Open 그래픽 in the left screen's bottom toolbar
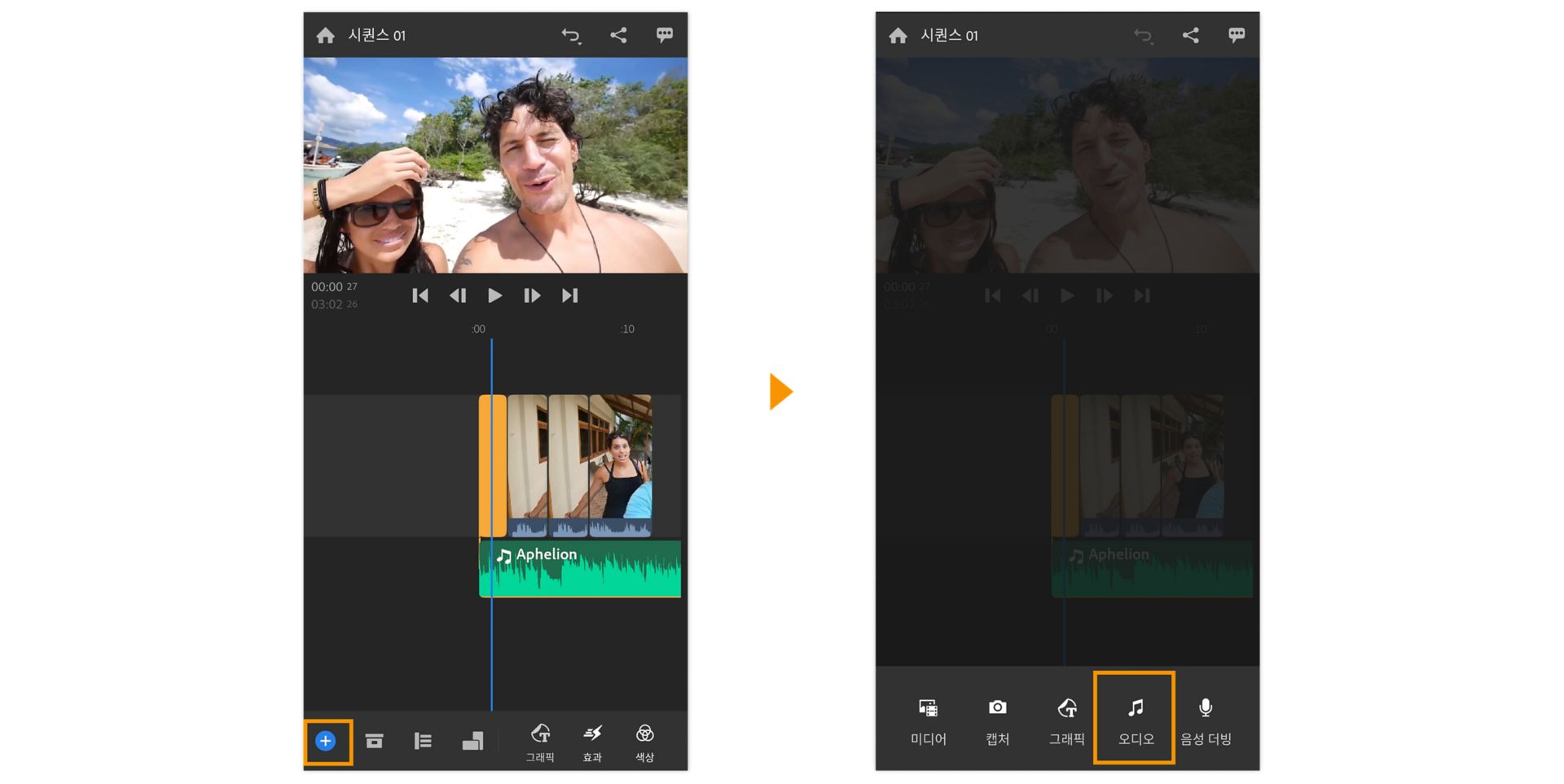 click(540, 743)
